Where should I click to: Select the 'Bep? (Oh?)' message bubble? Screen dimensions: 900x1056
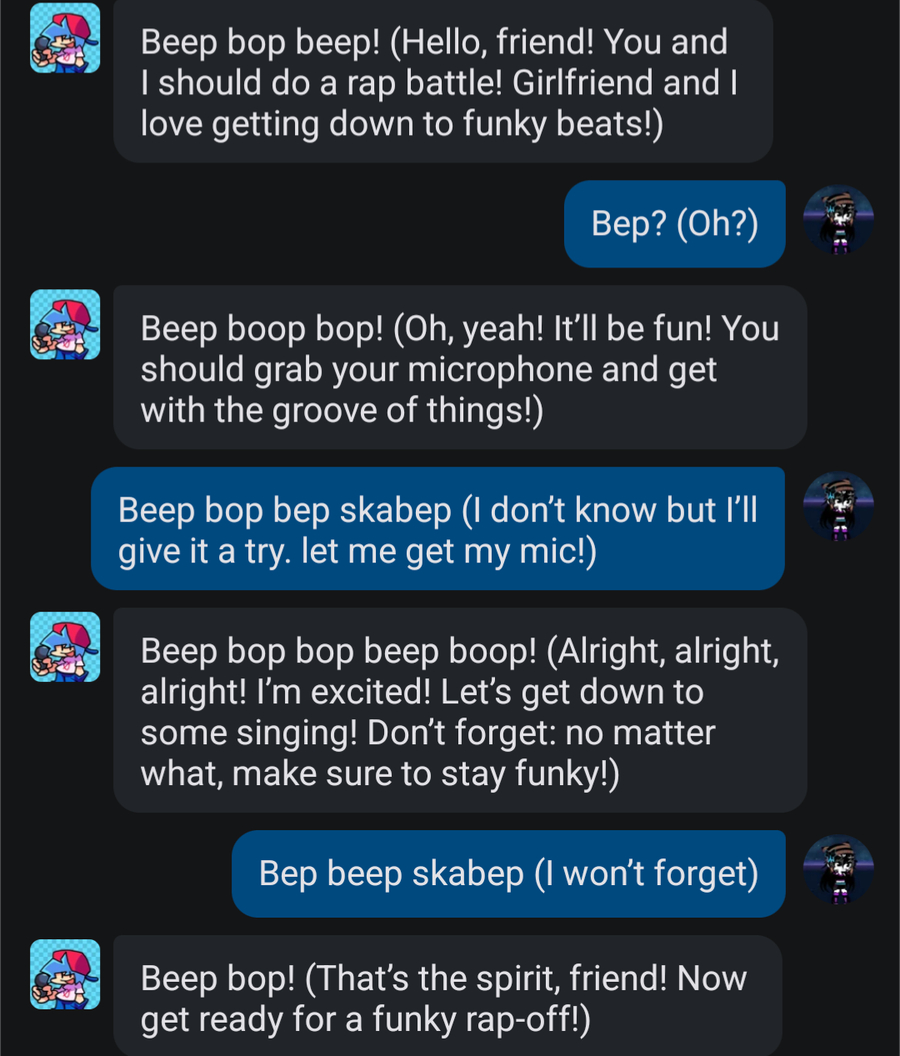(x=674, y=224)
